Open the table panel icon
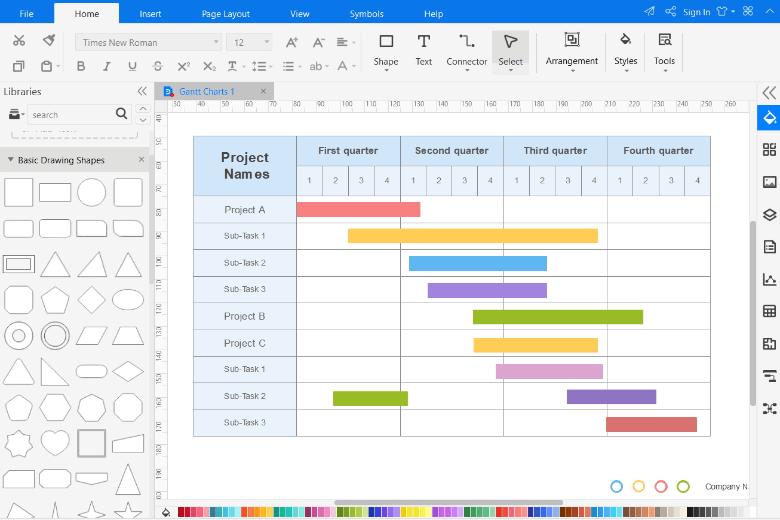780x520 pixels. (770, 311)
